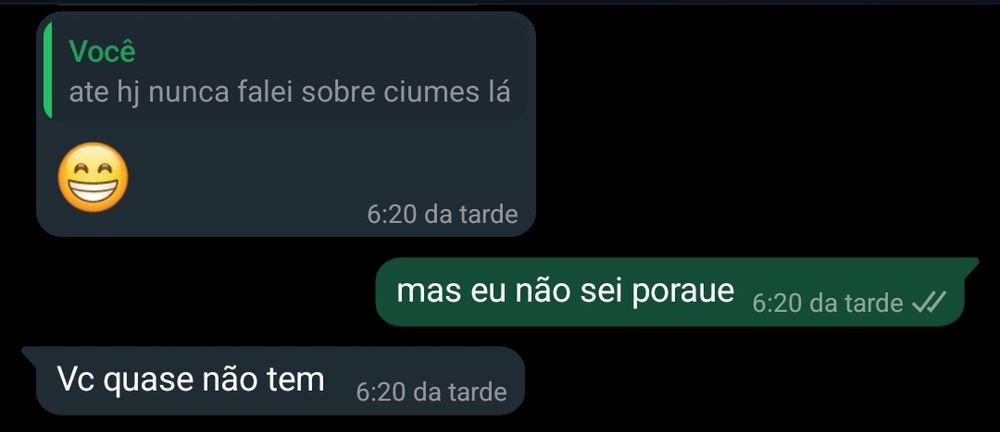1000x432 pixels.
Task: Select the 'Você' sender name in the quote
Action: 102,52
